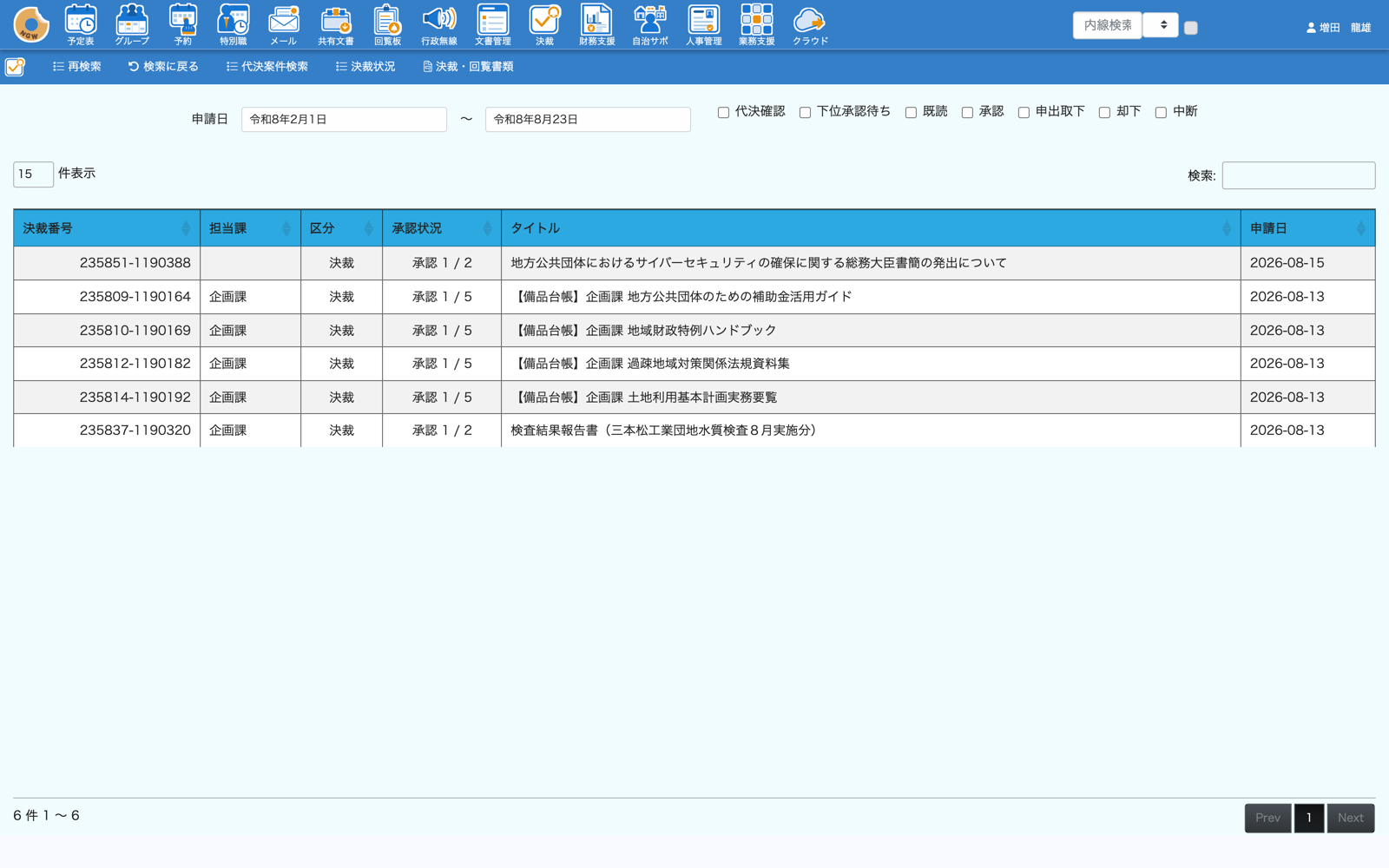This screenshot has height=868, width=1389.
Task: Open the 予定表 schedule icon
Action: (81, 24)
